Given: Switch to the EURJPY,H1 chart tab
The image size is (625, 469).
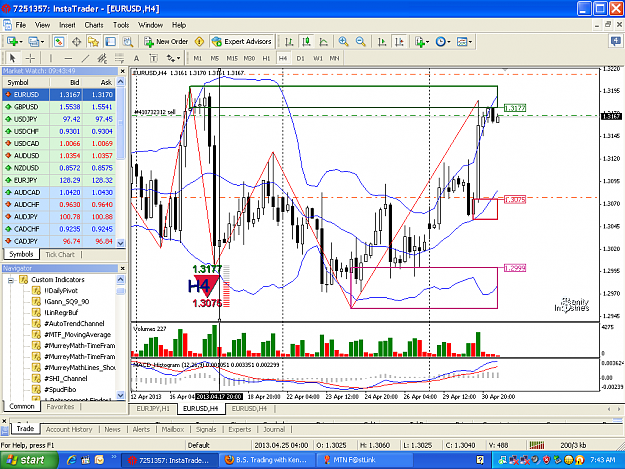Looking at the screenshot, I should click(153, 408).
